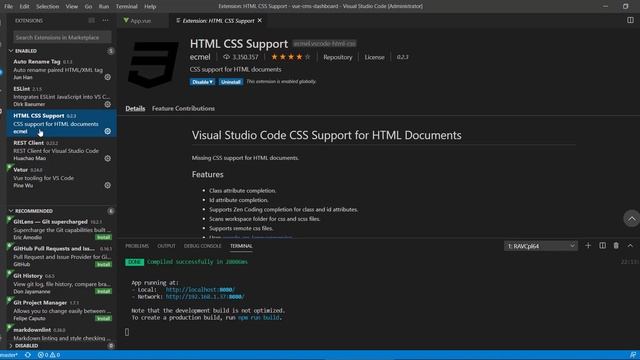The image size is (640, 360).
Task: Open the File menu
Action: coord(8,6)
